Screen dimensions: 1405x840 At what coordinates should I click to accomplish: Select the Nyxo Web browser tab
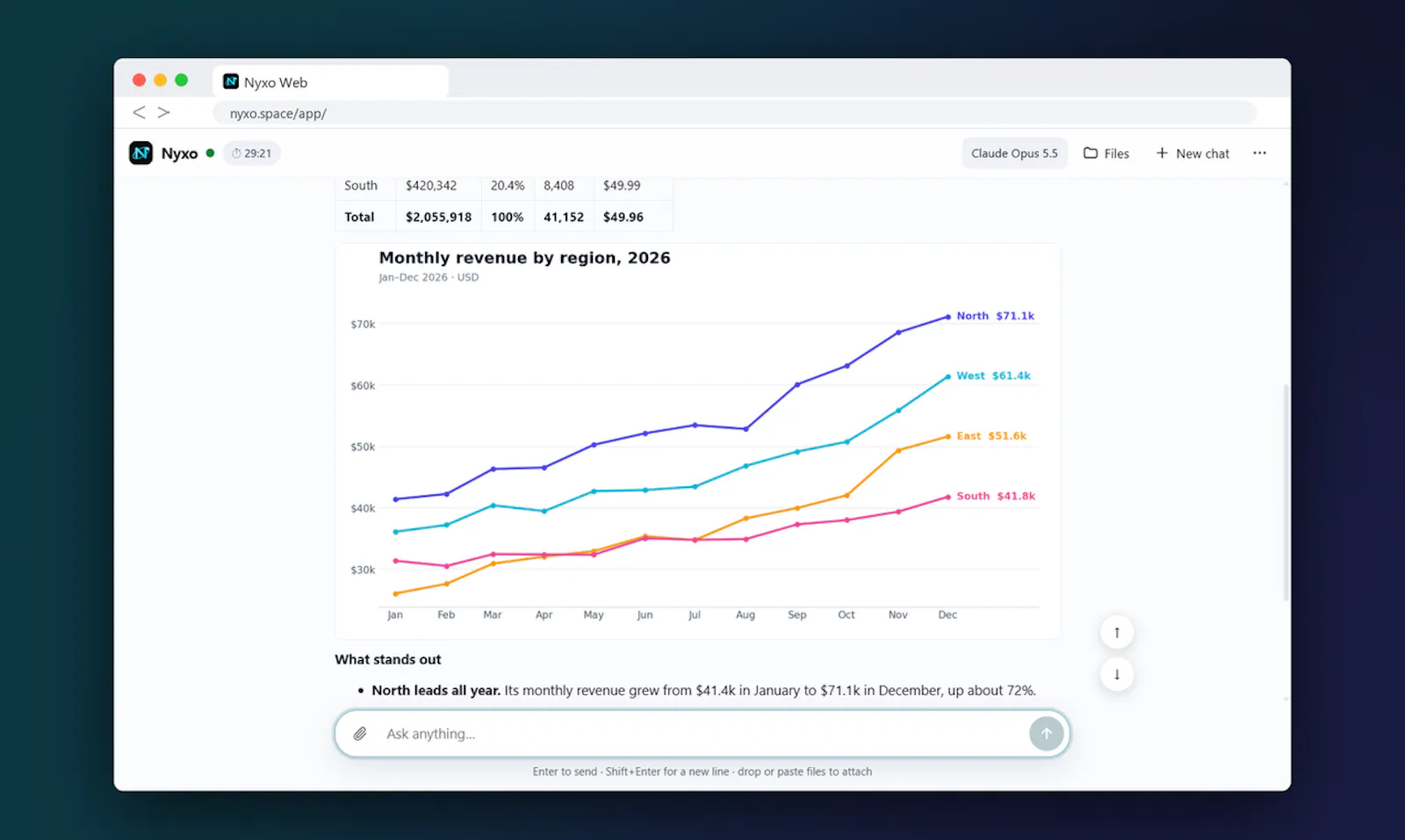pos(331,82)
